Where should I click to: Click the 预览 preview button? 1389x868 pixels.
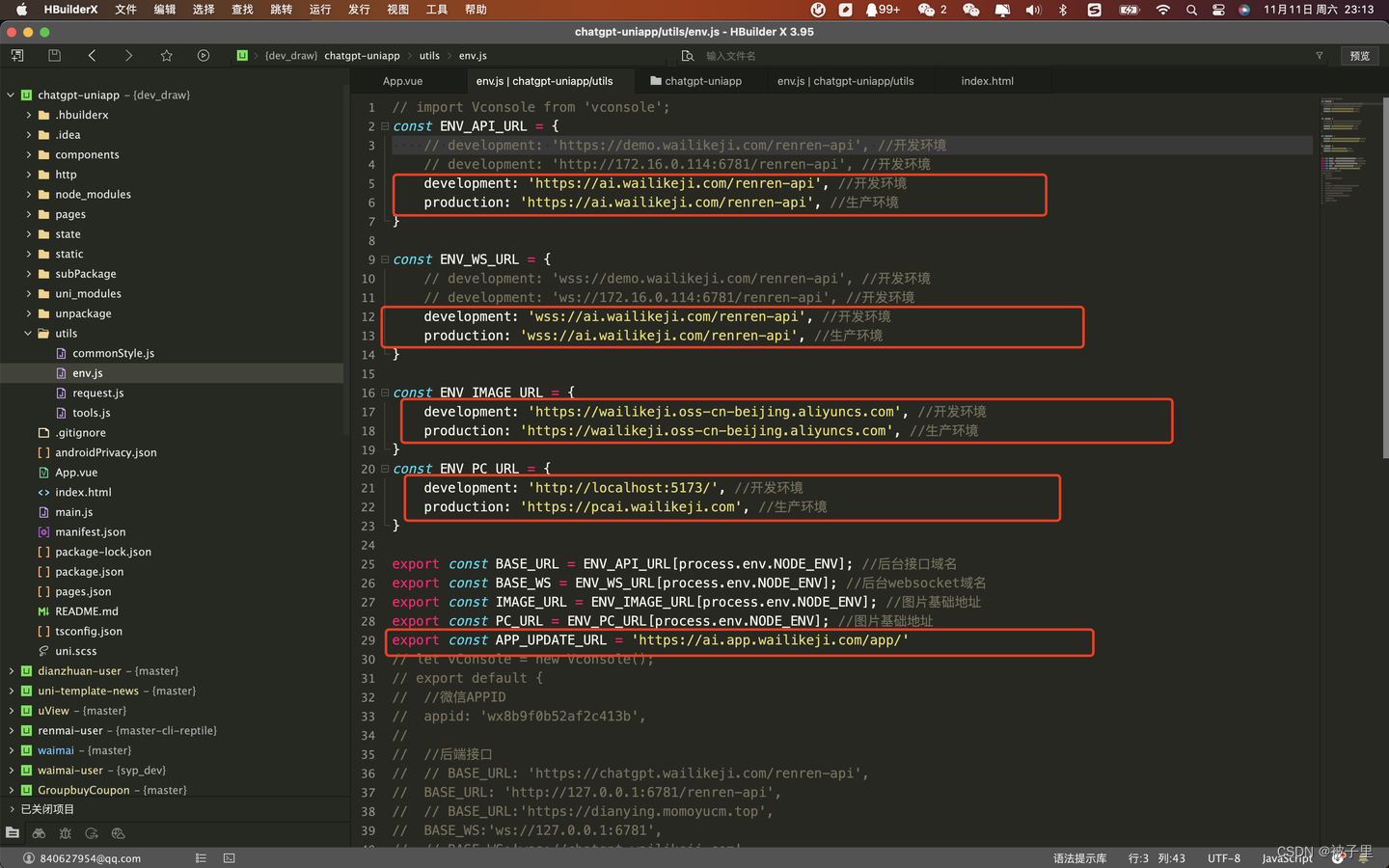1360,56
